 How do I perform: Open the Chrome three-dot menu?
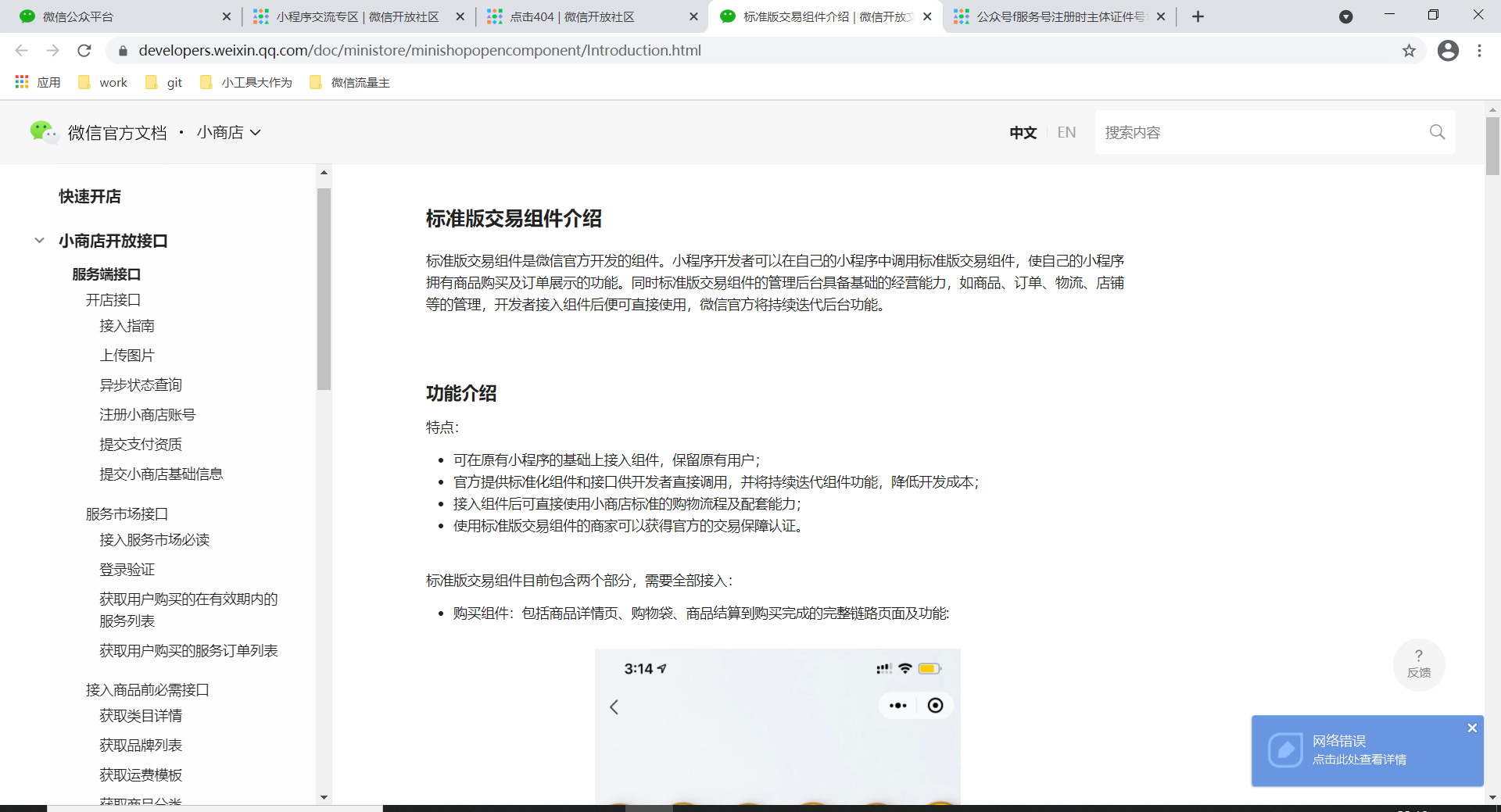[x=1479, y=51]
